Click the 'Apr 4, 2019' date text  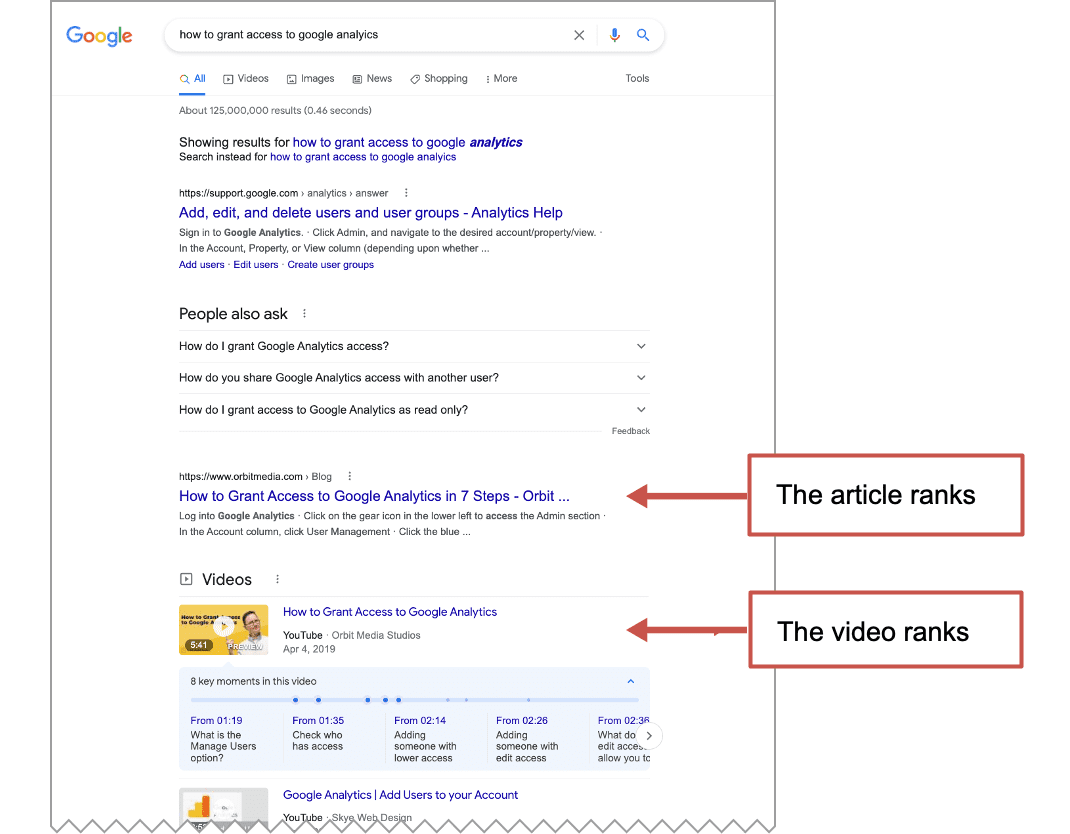click(x=309, y=649)
